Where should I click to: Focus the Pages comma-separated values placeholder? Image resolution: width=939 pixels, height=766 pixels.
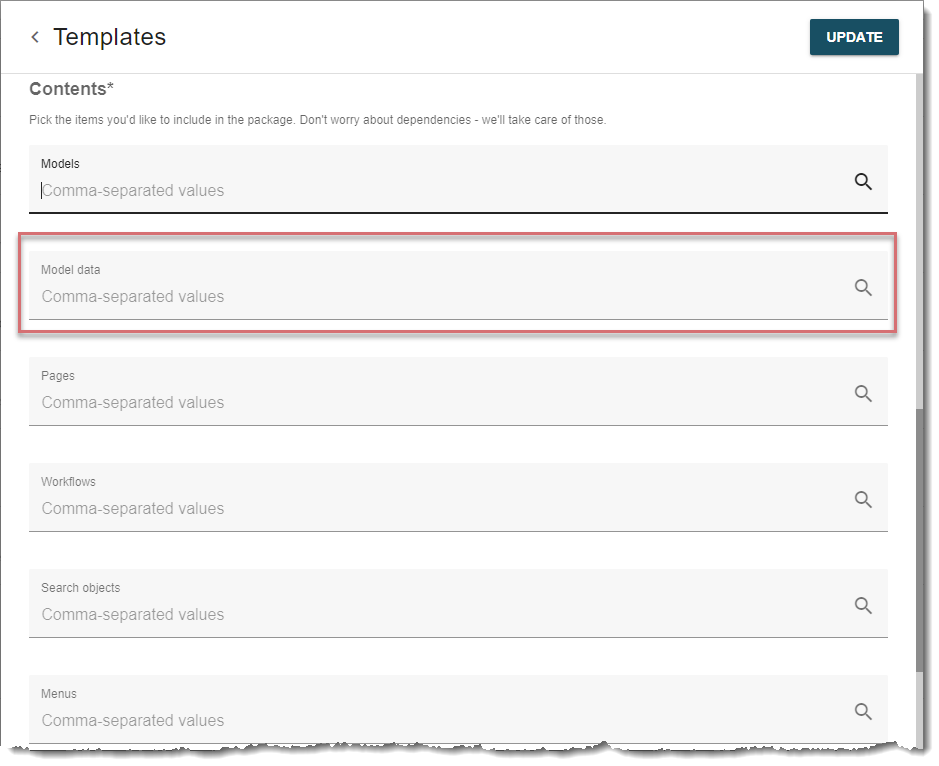(133, 402)
